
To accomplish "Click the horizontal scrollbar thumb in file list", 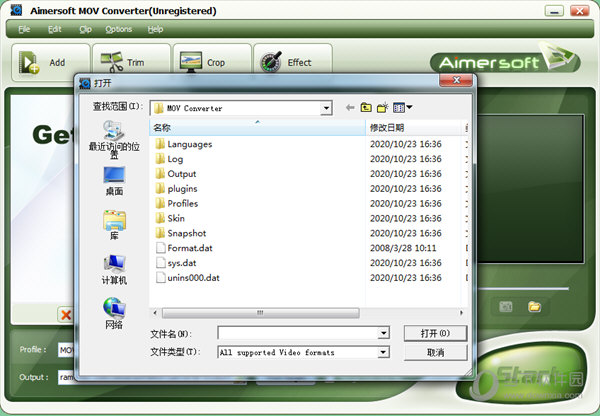I will click(x=260, y=313).
